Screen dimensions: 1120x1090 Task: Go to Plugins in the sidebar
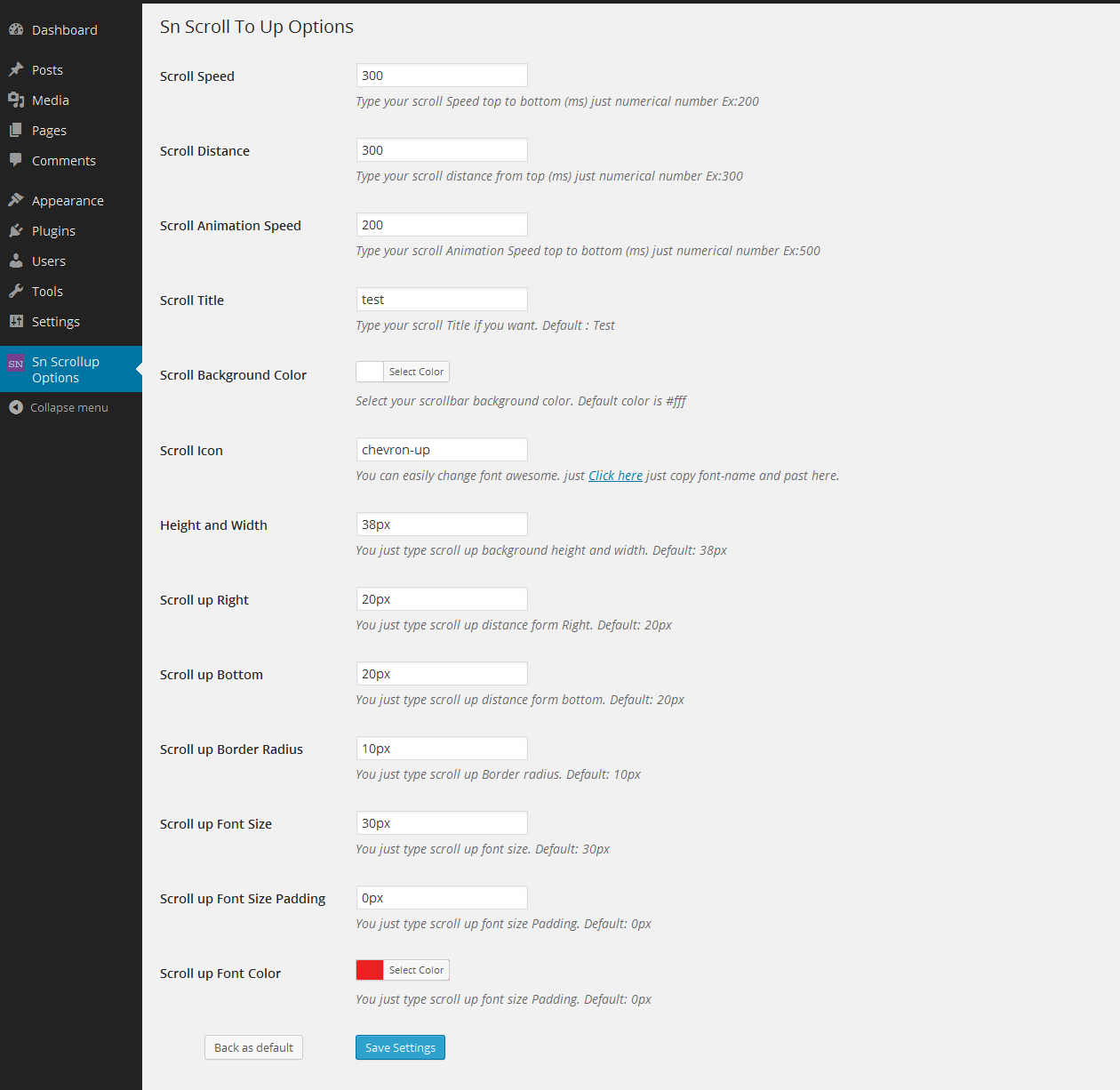coord(71,230)
